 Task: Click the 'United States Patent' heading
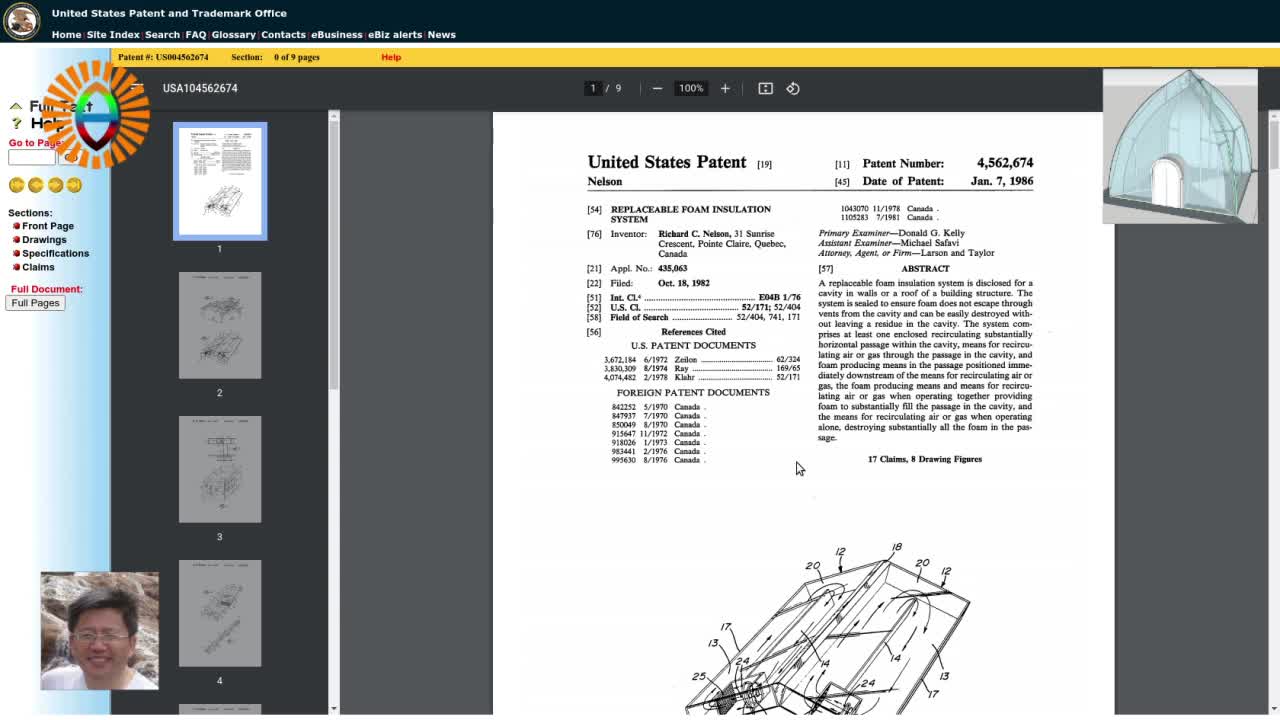click(667, 162)
